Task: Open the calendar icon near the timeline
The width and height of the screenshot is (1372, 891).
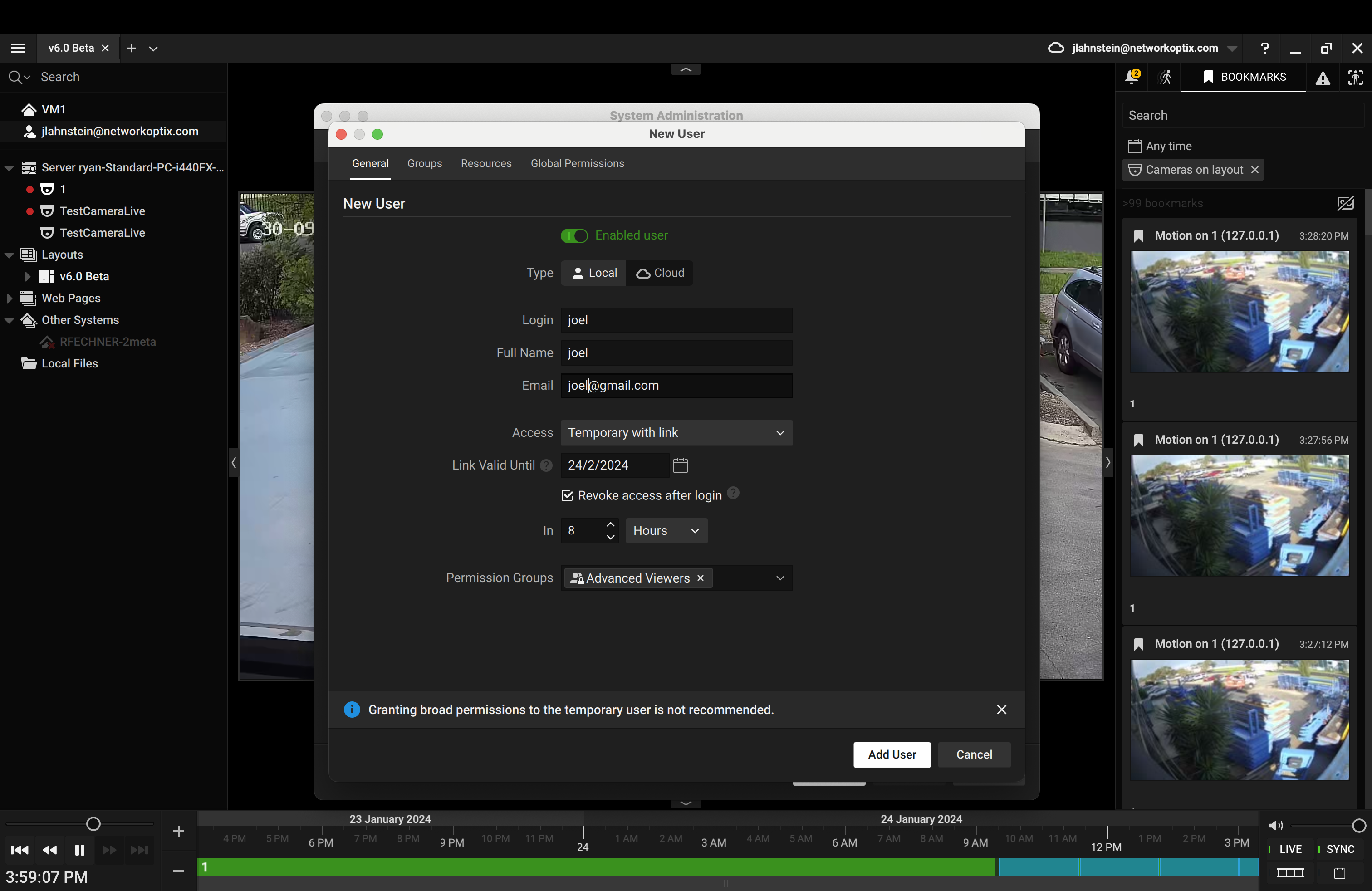Action: click(x=1339, y=871)
